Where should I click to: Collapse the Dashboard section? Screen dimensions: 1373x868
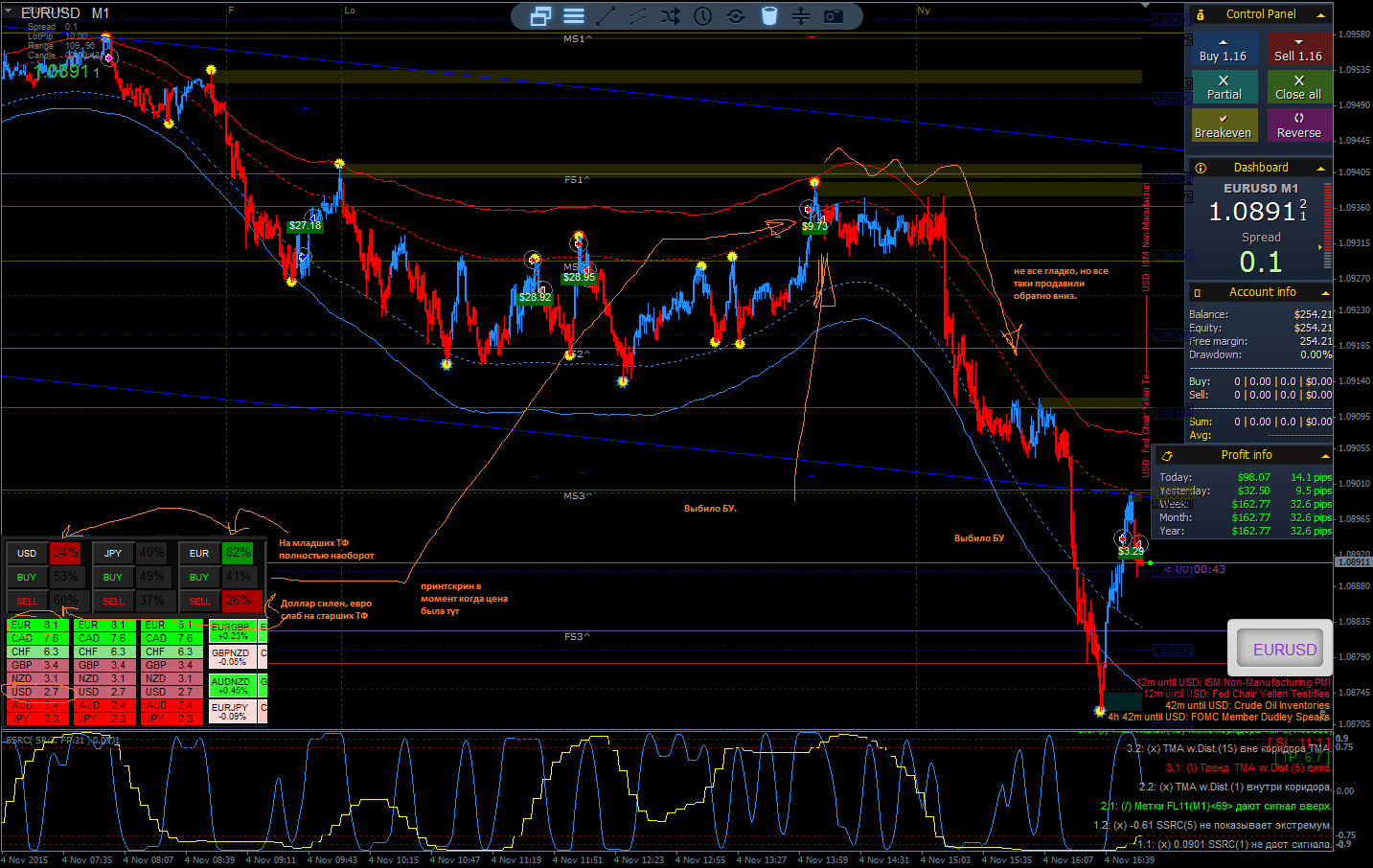1321,169
